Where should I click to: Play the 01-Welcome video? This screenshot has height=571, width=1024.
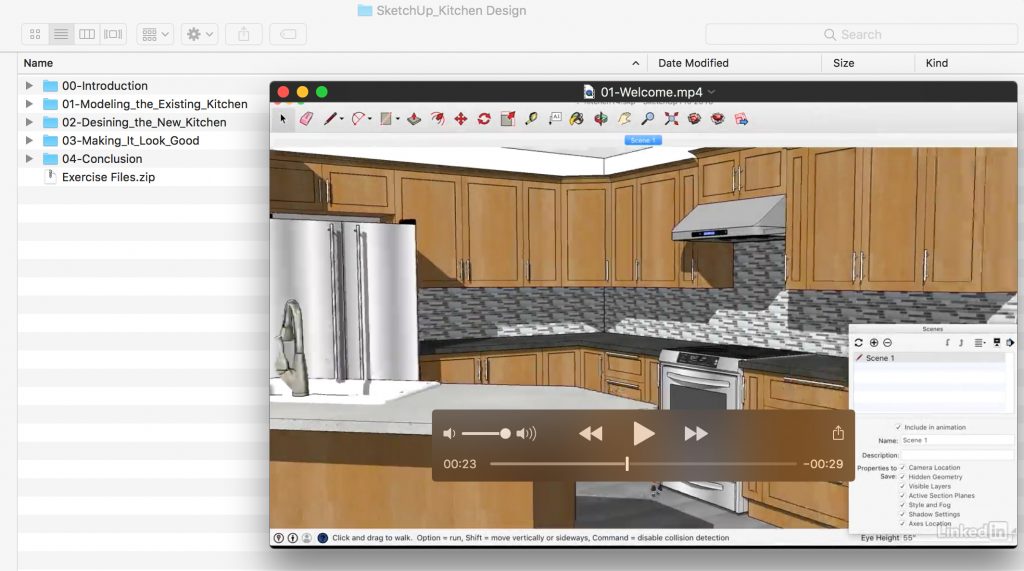point(643,434)
